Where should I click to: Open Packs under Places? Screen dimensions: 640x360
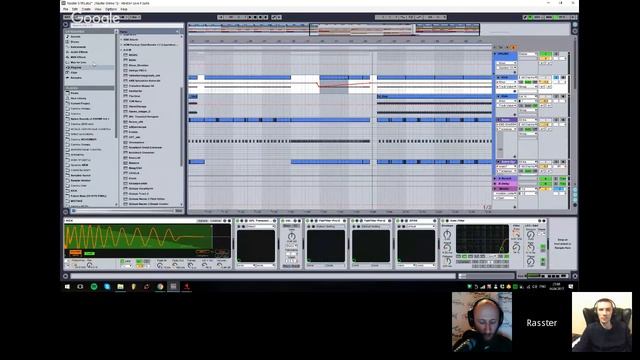pos(75,93)
